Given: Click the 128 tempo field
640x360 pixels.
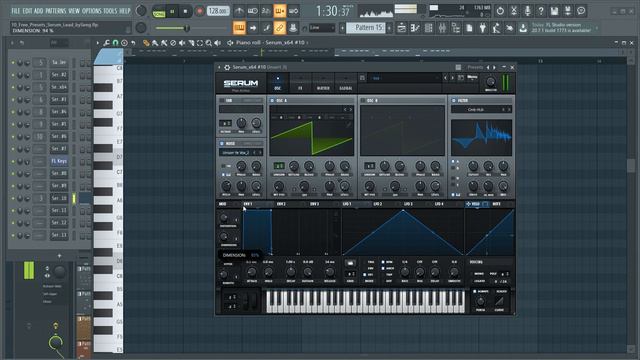Looking at the screenshot, I should tap(218, 11).
